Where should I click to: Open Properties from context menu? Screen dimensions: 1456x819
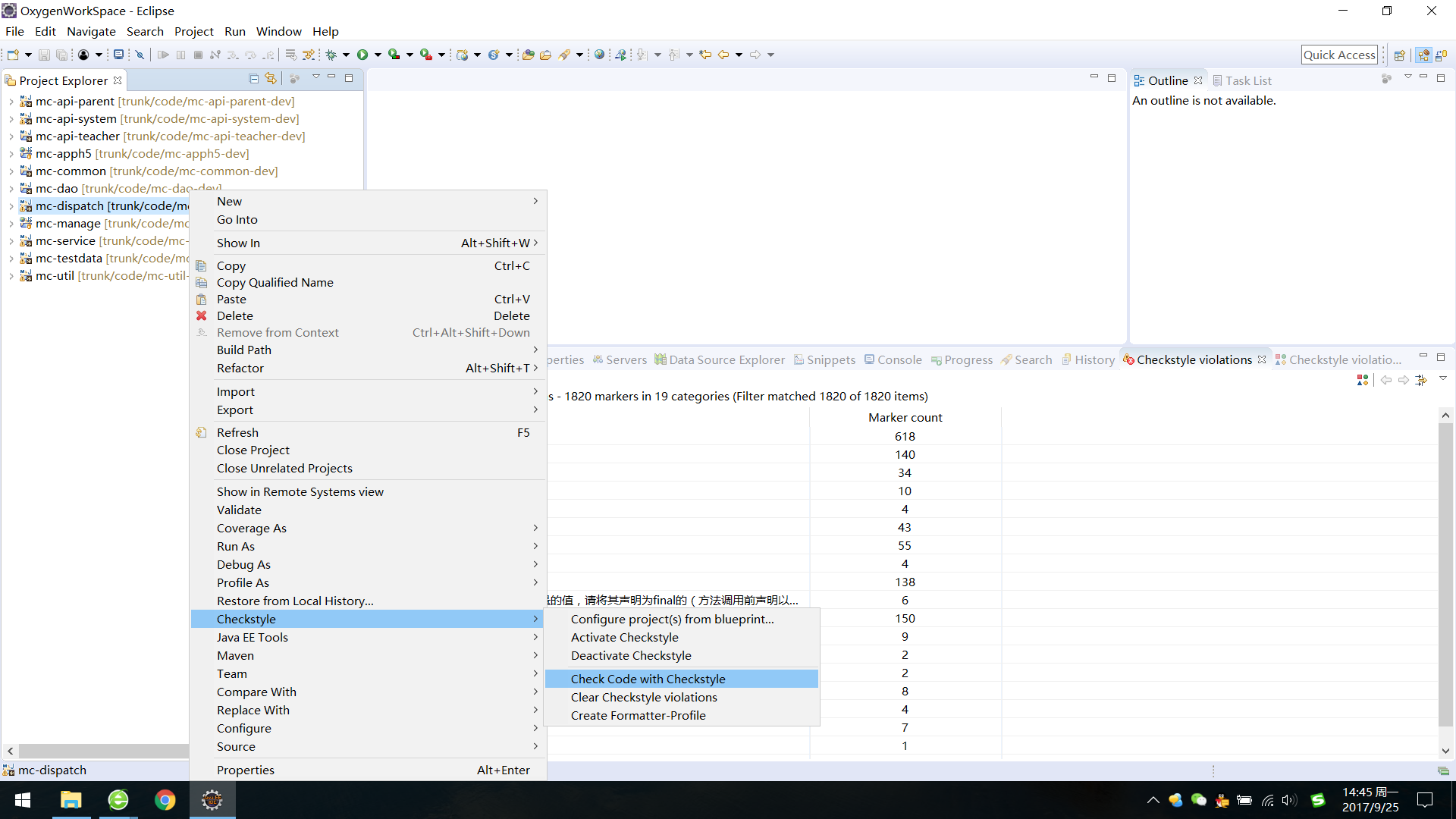pyautogui.click(x=368, y=770)
